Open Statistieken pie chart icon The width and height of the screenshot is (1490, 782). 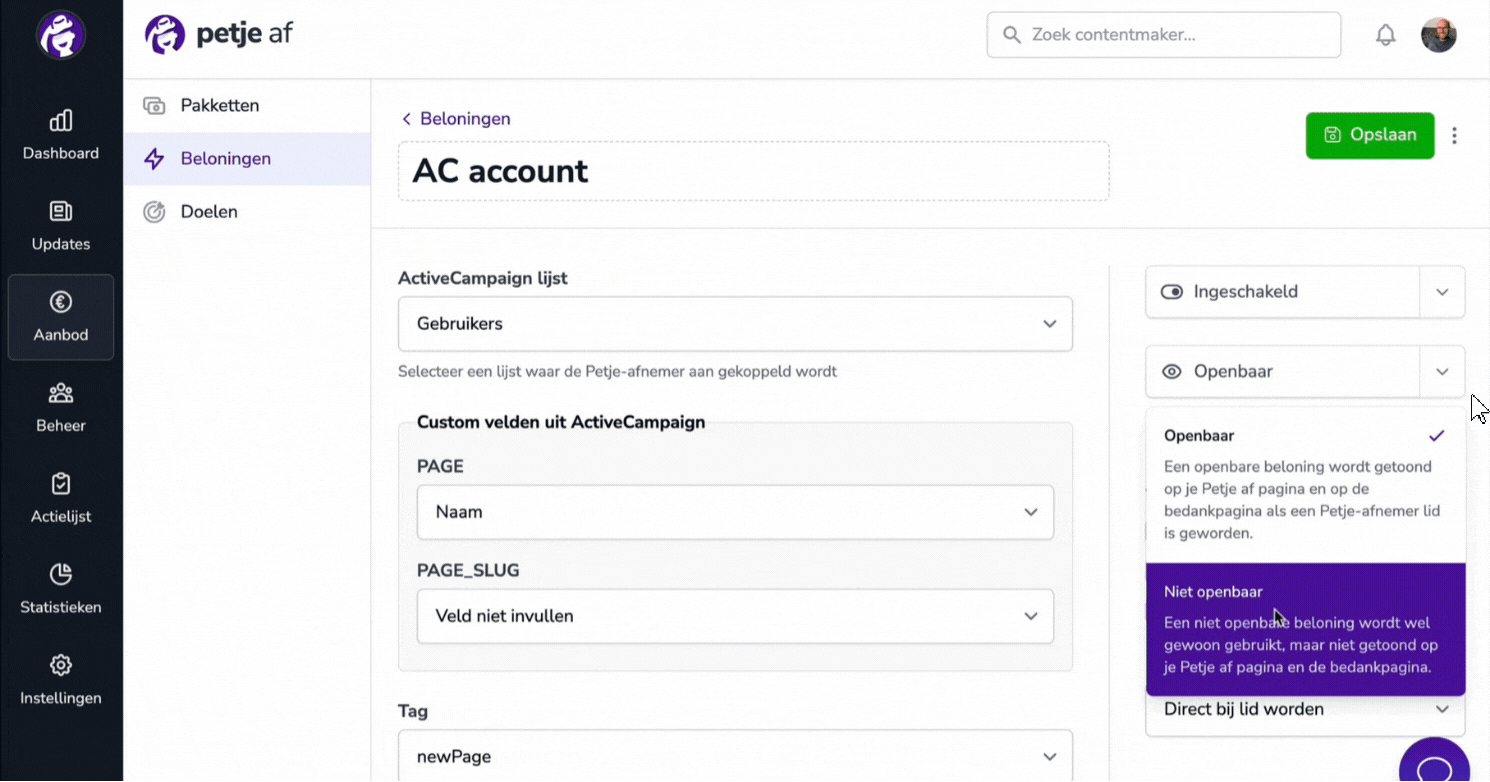click(x=61, y=574)
